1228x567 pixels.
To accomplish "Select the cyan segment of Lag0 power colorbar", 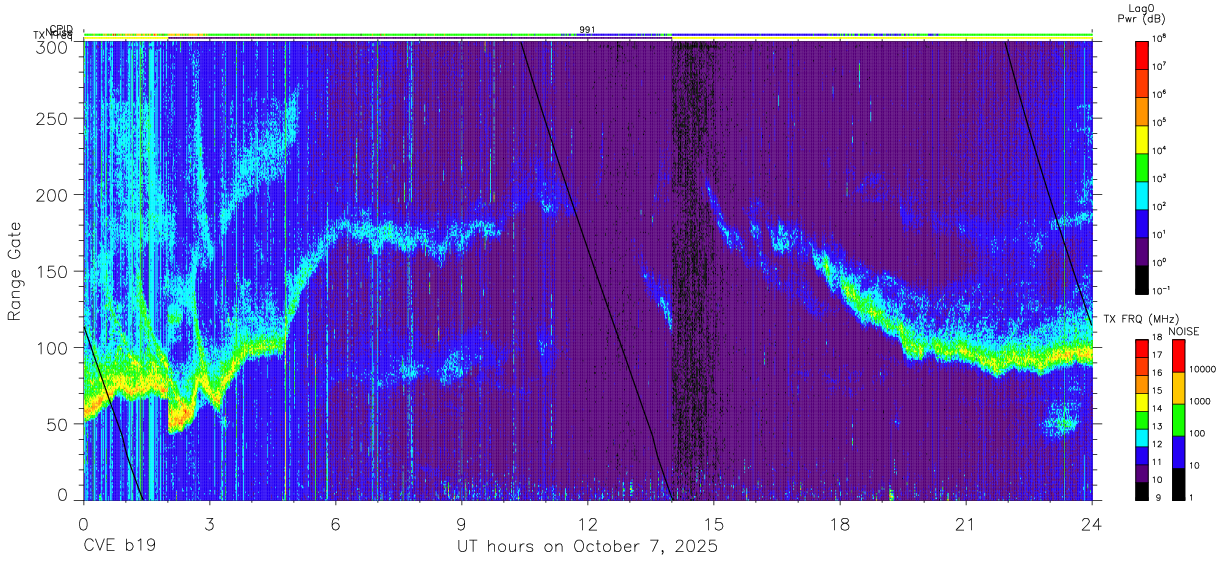I will tap(1142, 194).
